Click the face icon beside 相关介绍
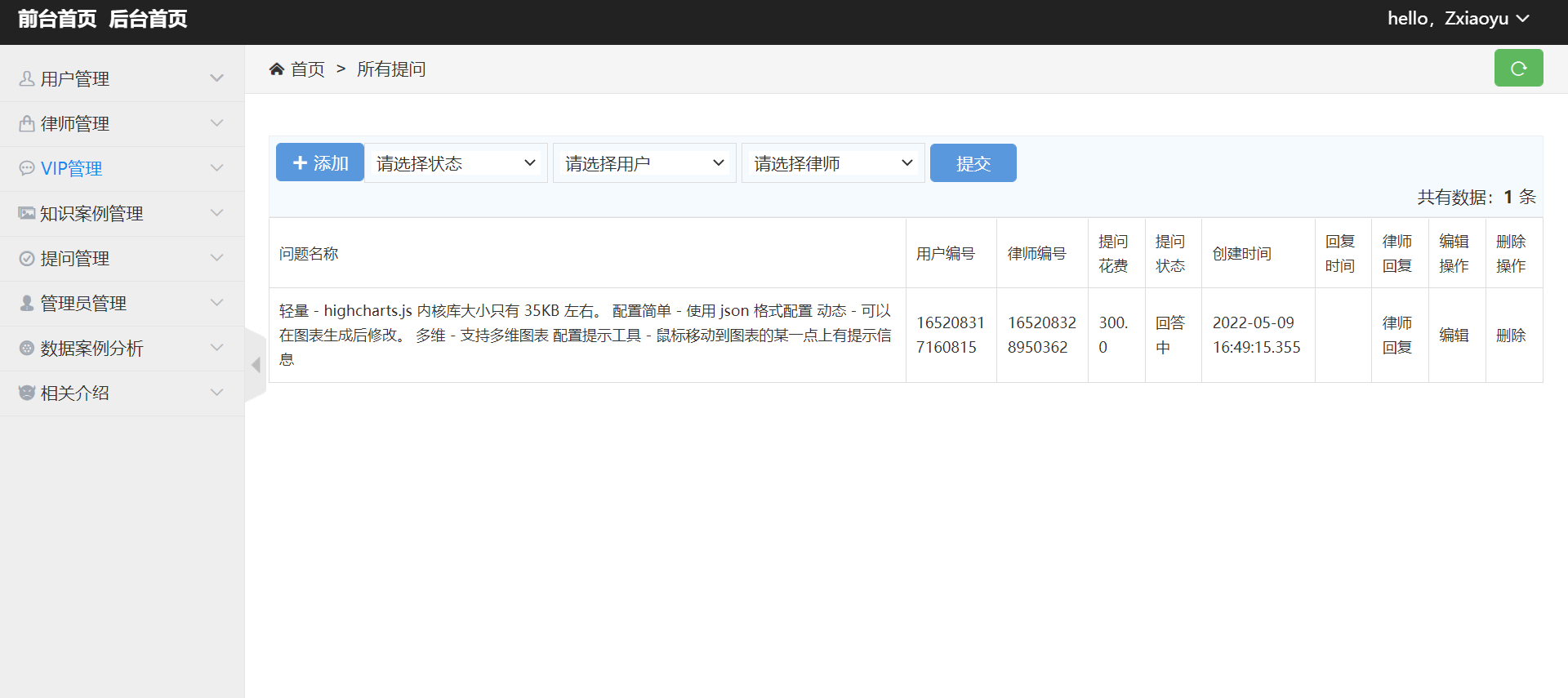1568x698 pixels. click(x=27, y=393)
